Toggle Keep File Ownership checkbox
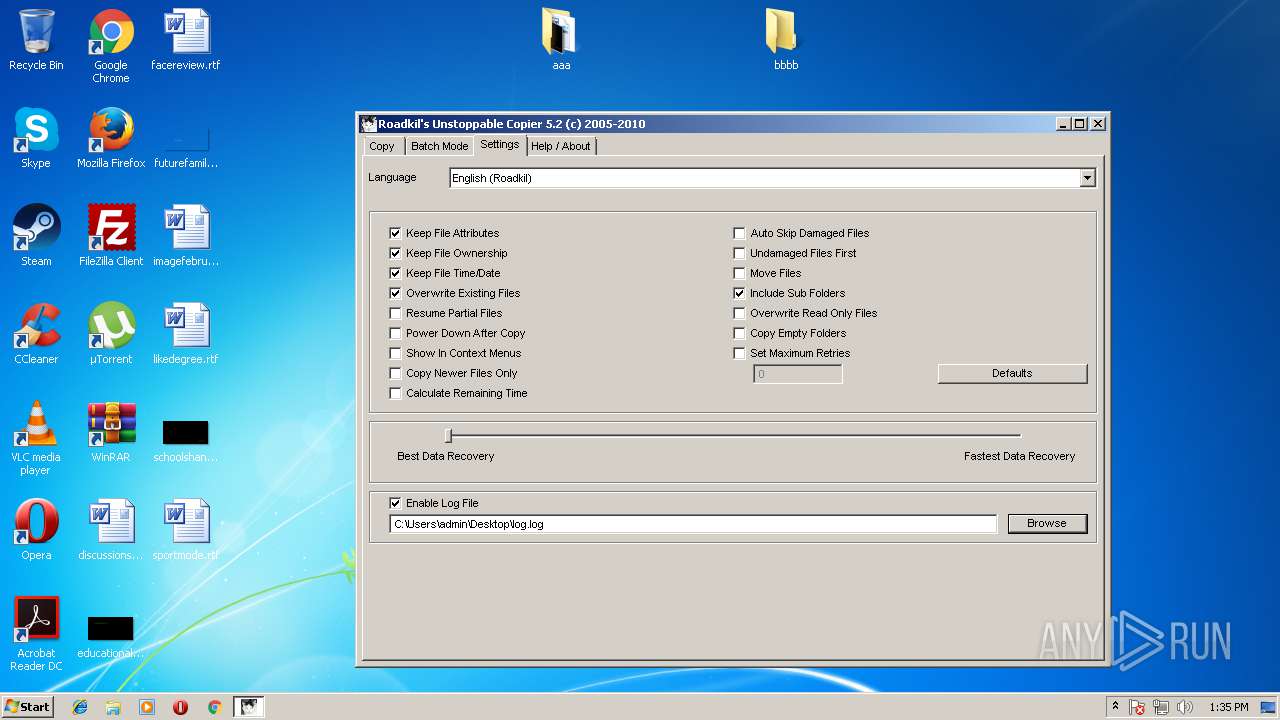This screenshot has height=720, width=1280. pyautogui.click(x=395, y=253)
